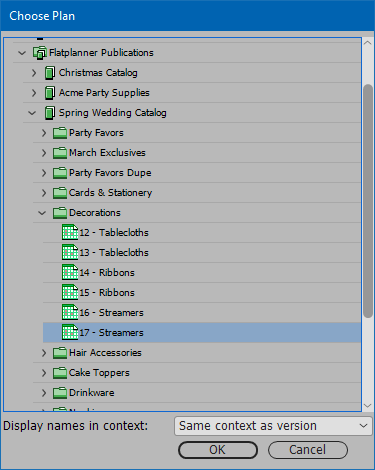Viewport: 375px width, 470px height.
Task: Click the scrollbar down arrow
Action: [x=368, y=406]
